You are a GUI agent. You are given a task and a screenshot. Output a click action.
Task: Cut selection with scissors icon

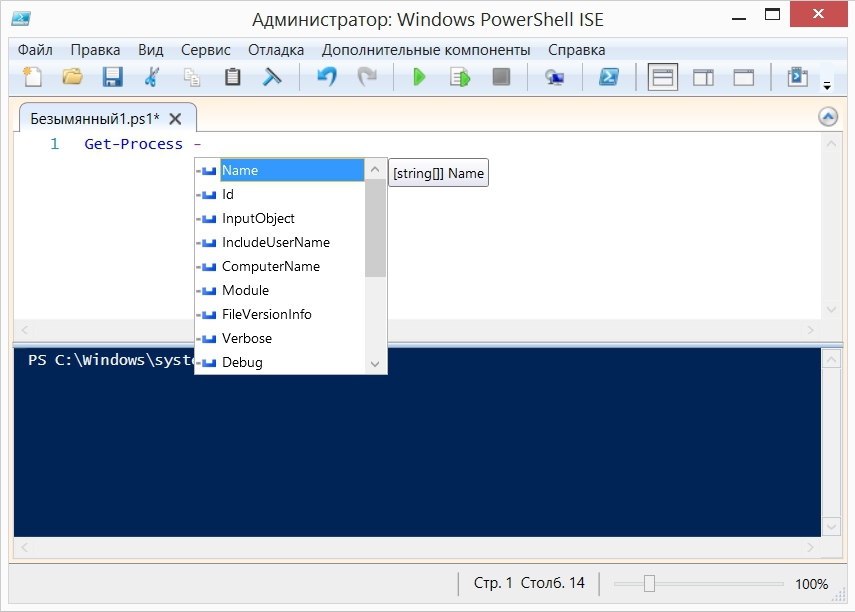point(152,77)
